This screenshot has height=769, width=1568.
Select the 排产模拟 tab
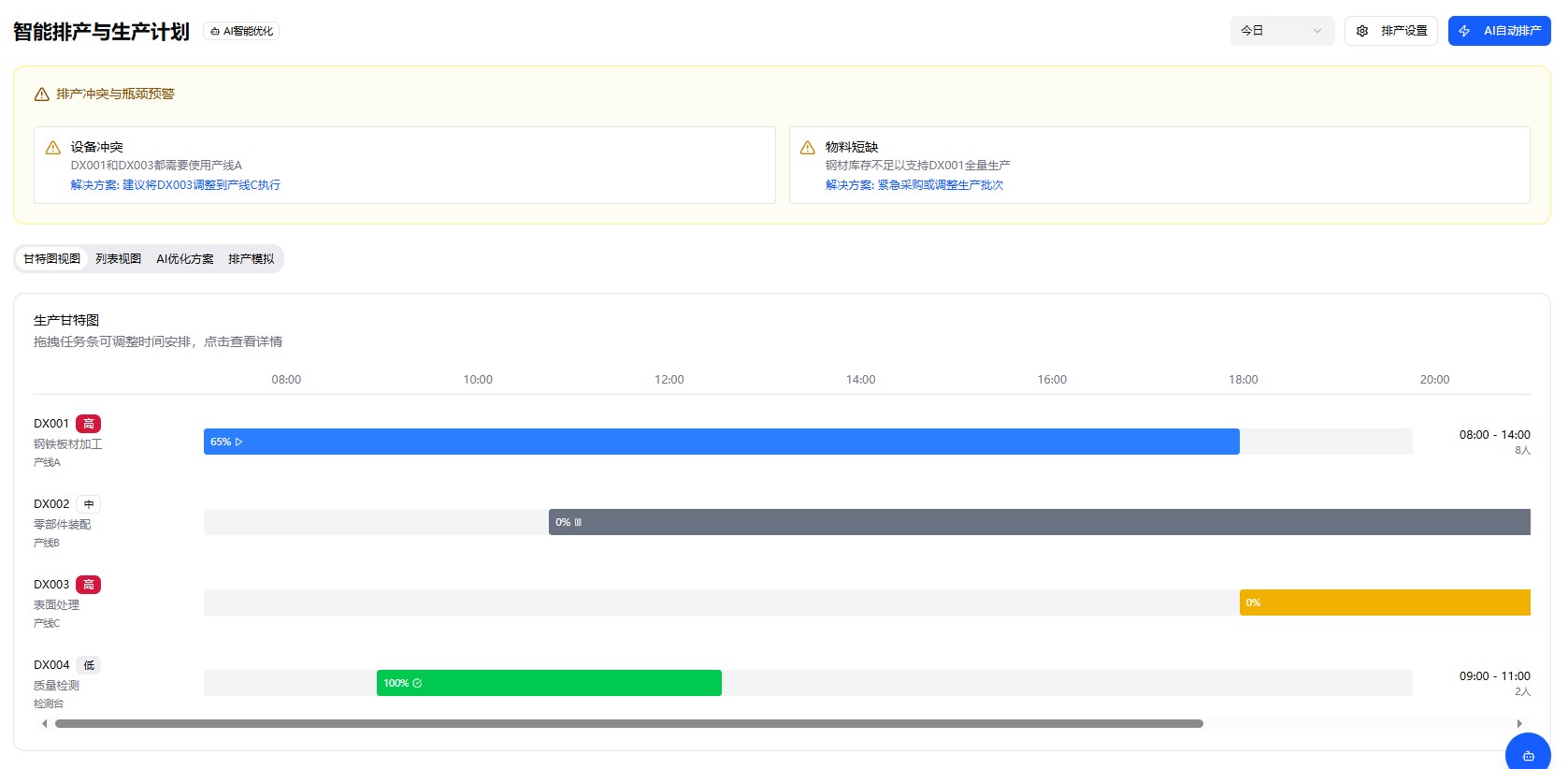pyautogui.click(x=251, y=259)
